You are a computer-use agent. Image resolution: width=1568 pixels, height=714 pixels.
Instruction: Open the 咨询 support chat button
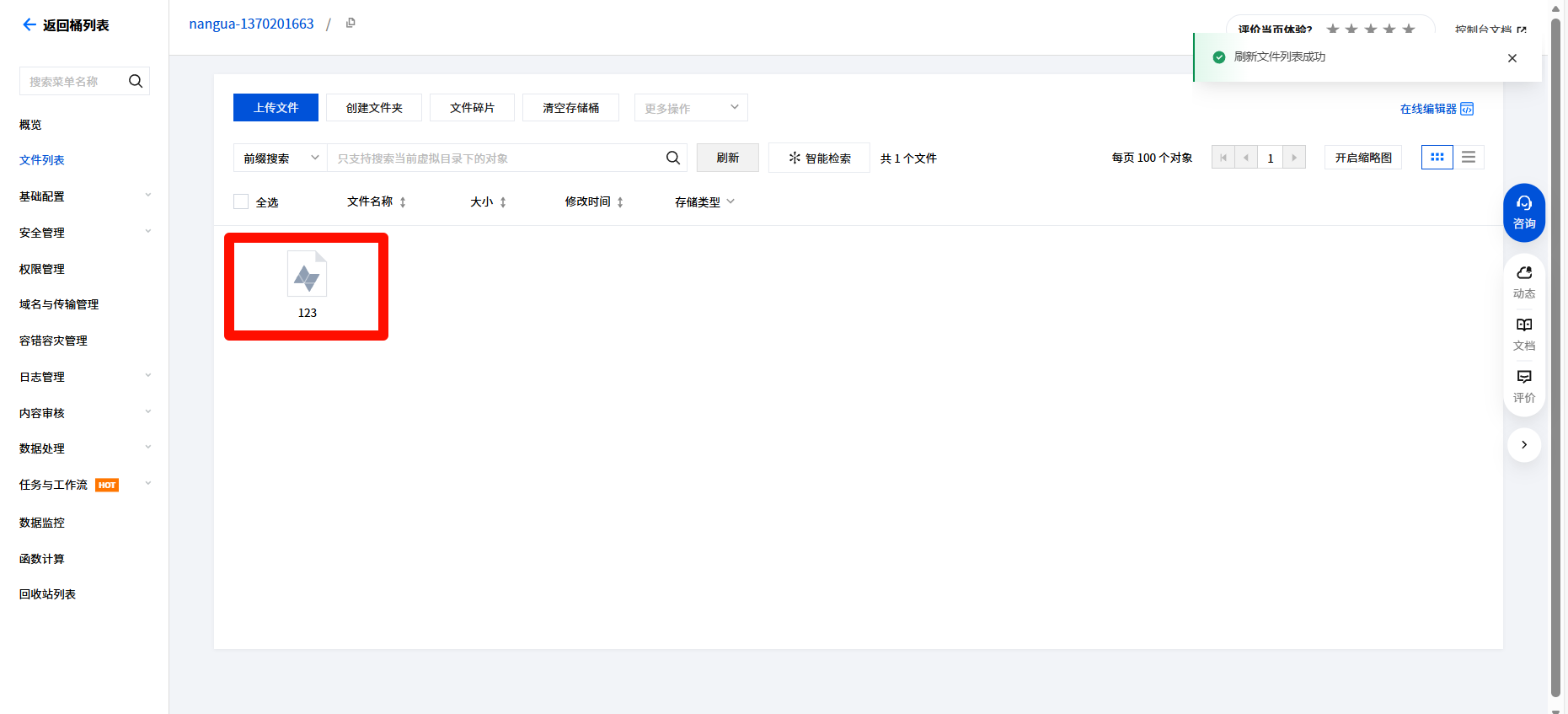coord(1523,212)
